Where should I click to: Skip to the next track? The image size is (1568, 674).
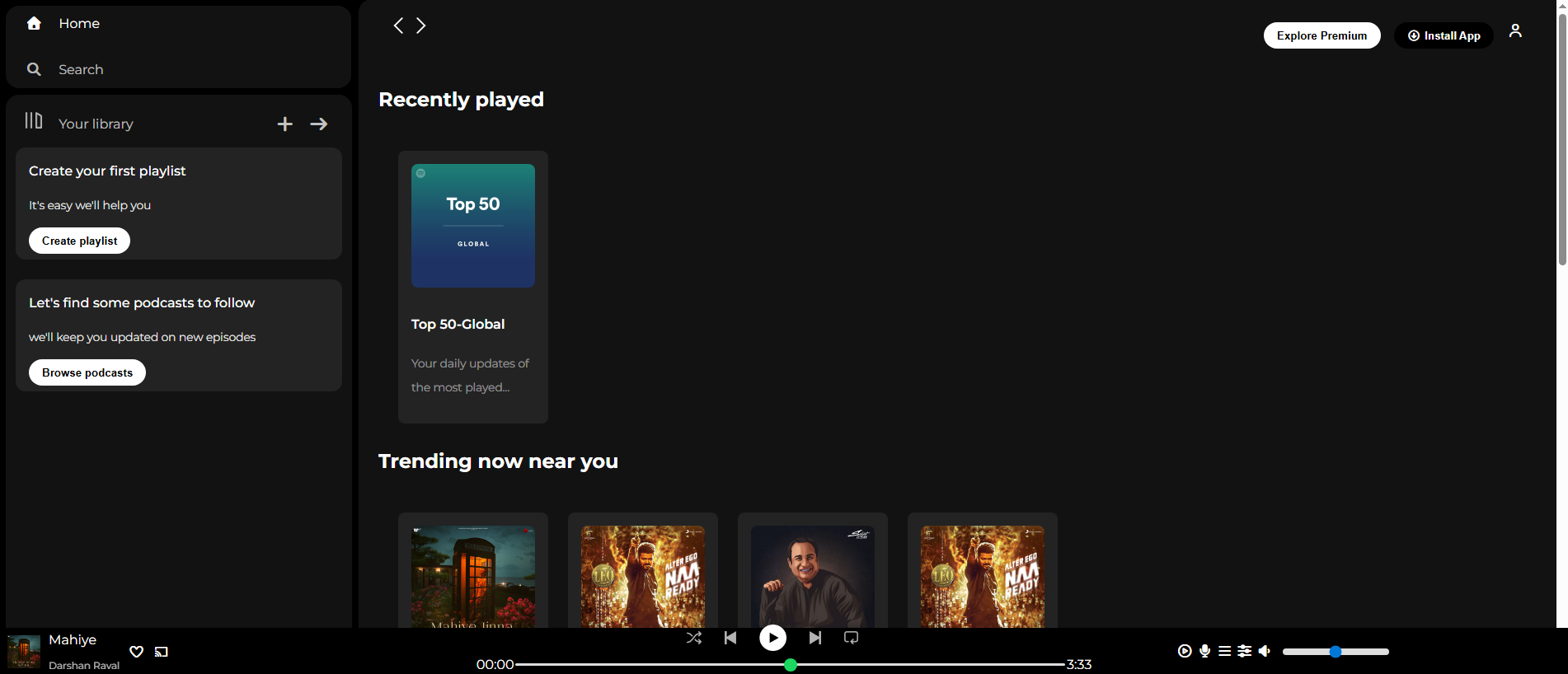pyautogui.click(x=815, y=638)
